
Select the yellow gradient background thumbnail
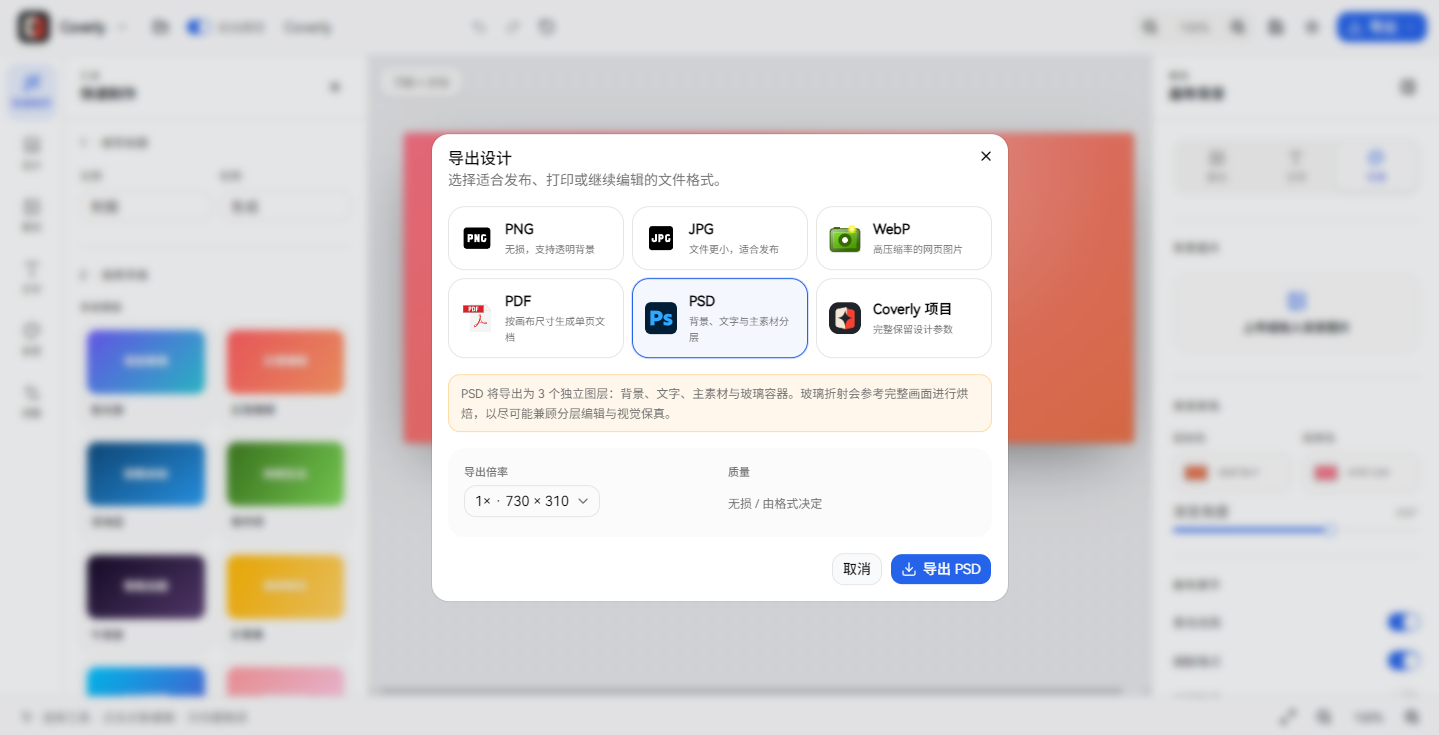coord(286,586)
